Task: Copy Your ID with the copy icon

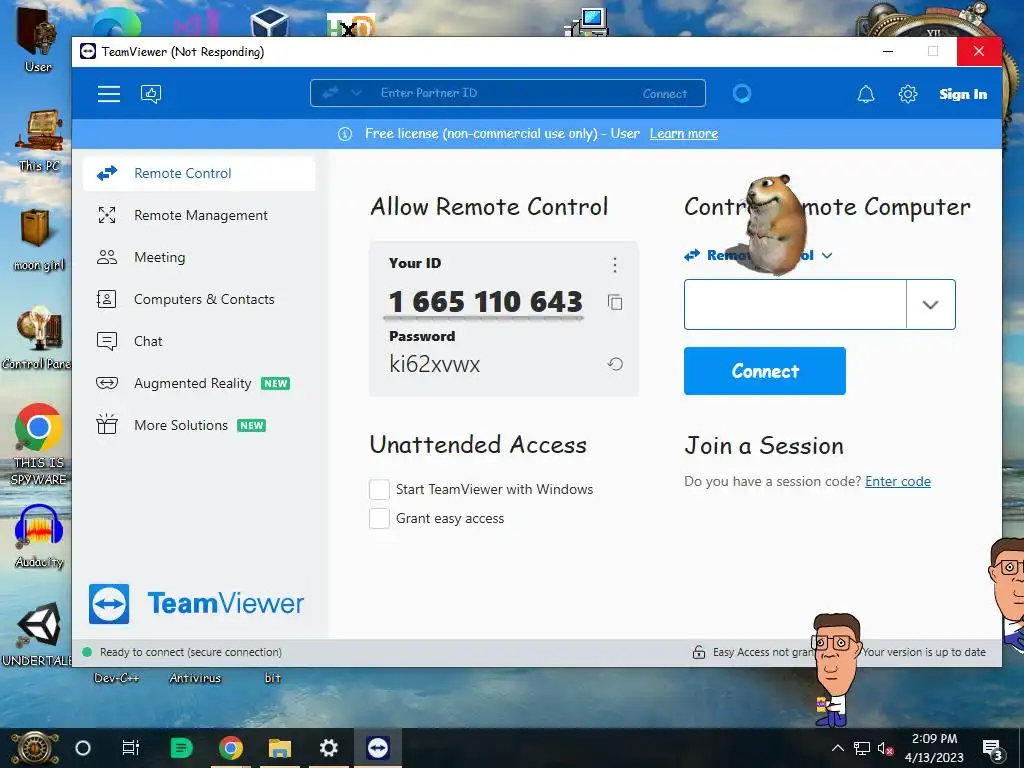Action: 615,302
